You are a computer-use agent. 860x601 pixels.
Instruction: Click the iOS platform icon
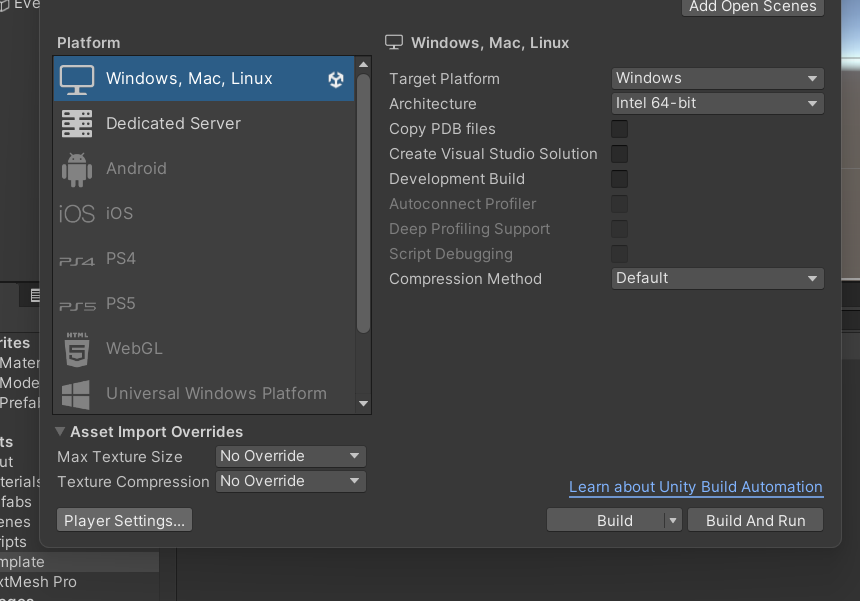tap(77, 214)
